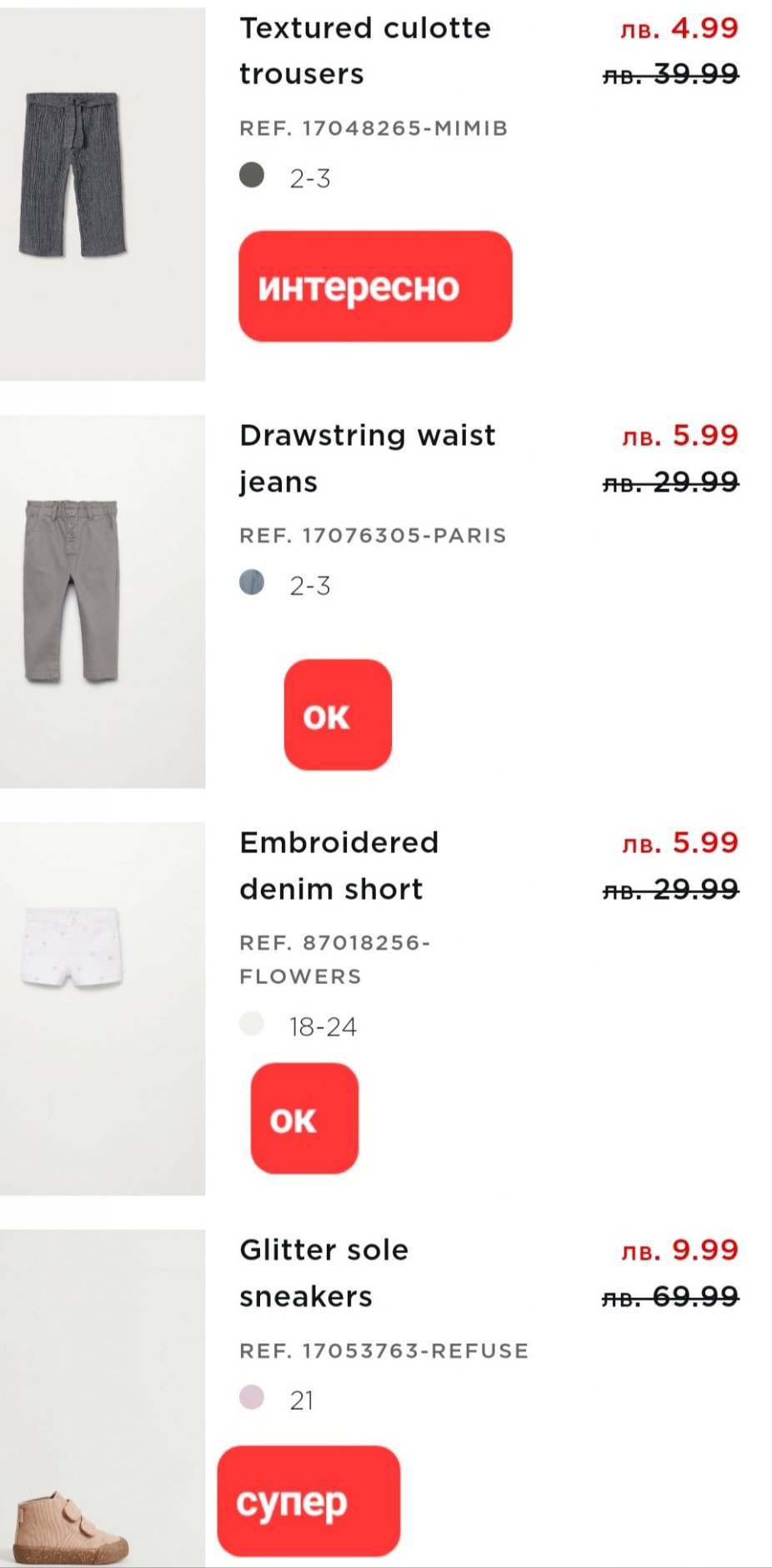Open the Textured culotte trousers product image
This screenshot has width=772, height=1568.
(x=103, y=193)
